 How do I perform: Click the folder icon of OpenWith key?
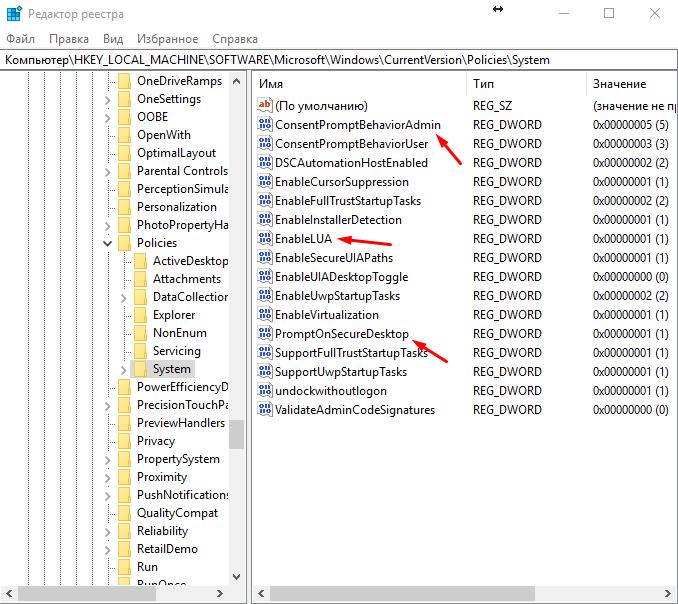click(x=125, y=135)
